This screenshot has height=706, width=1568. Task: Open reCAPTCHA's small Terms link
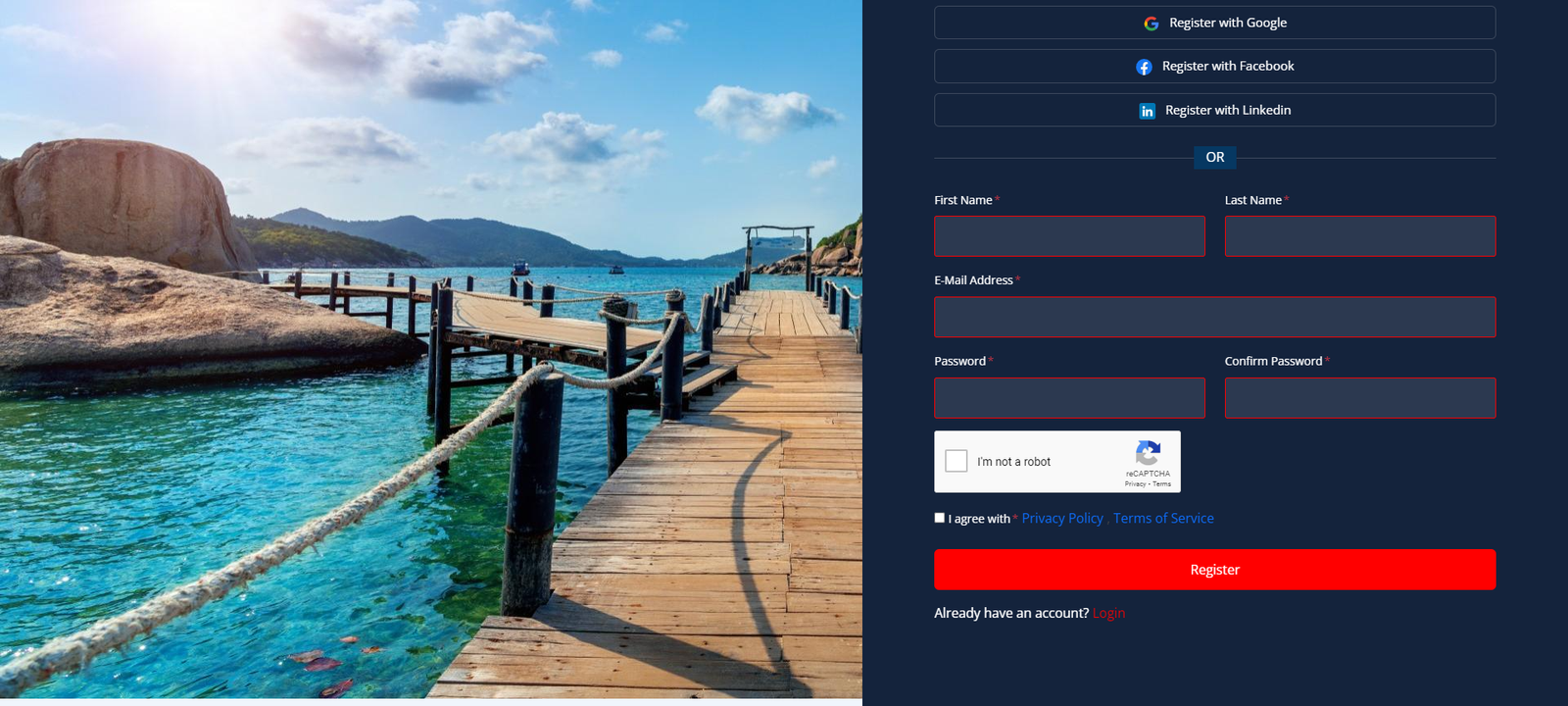[x=1162, y=484]
